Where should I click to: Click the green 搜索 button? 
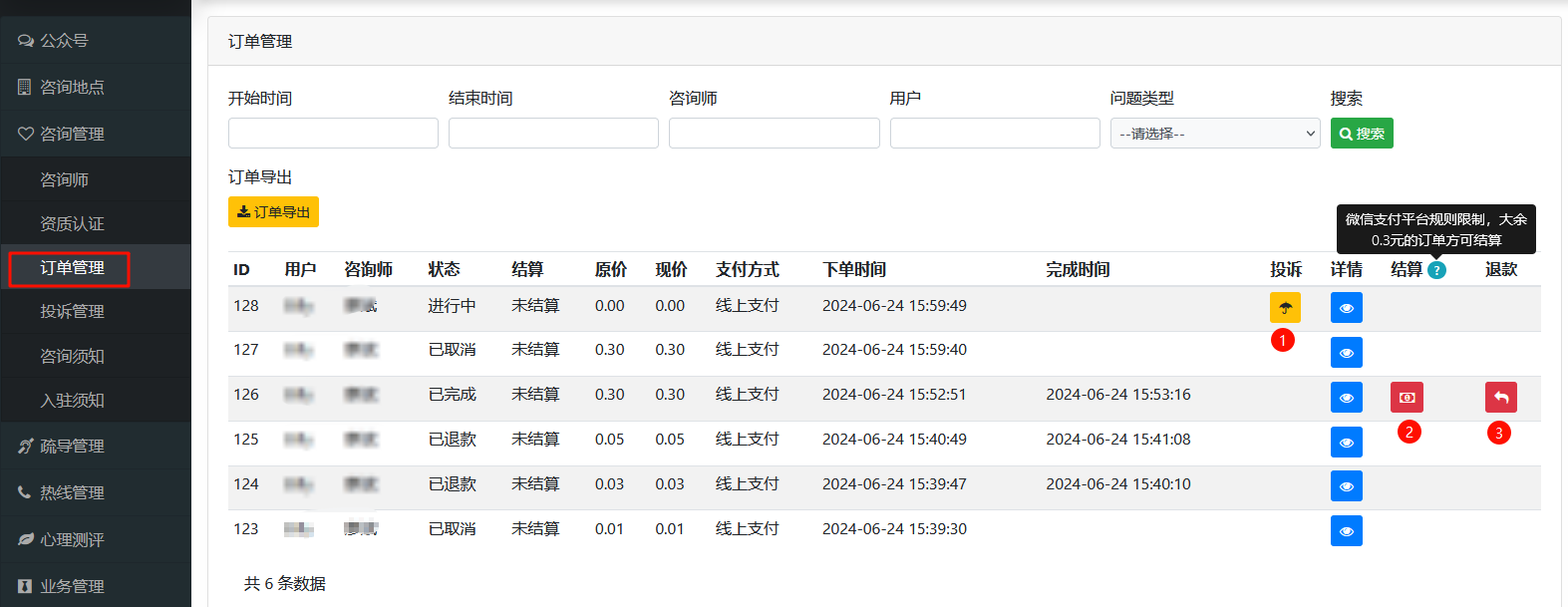(x=1362, y=134)
